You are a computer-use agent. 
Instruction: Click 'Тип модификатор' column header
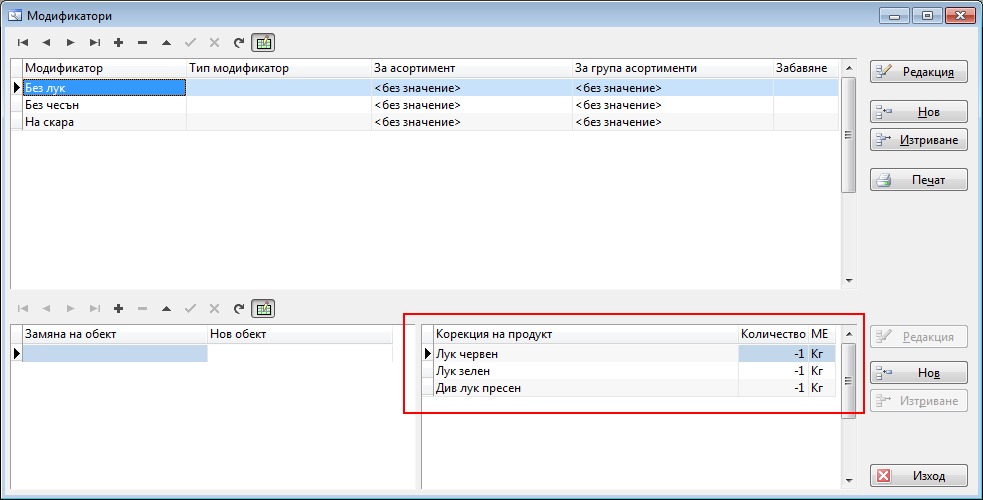click(x=278, y=68)
